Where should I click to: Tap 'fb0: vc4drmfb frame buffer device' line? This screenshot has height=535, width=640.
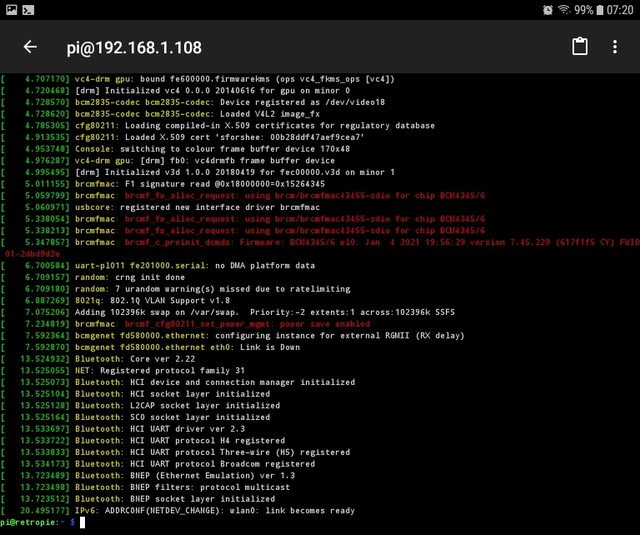(168, 160)
